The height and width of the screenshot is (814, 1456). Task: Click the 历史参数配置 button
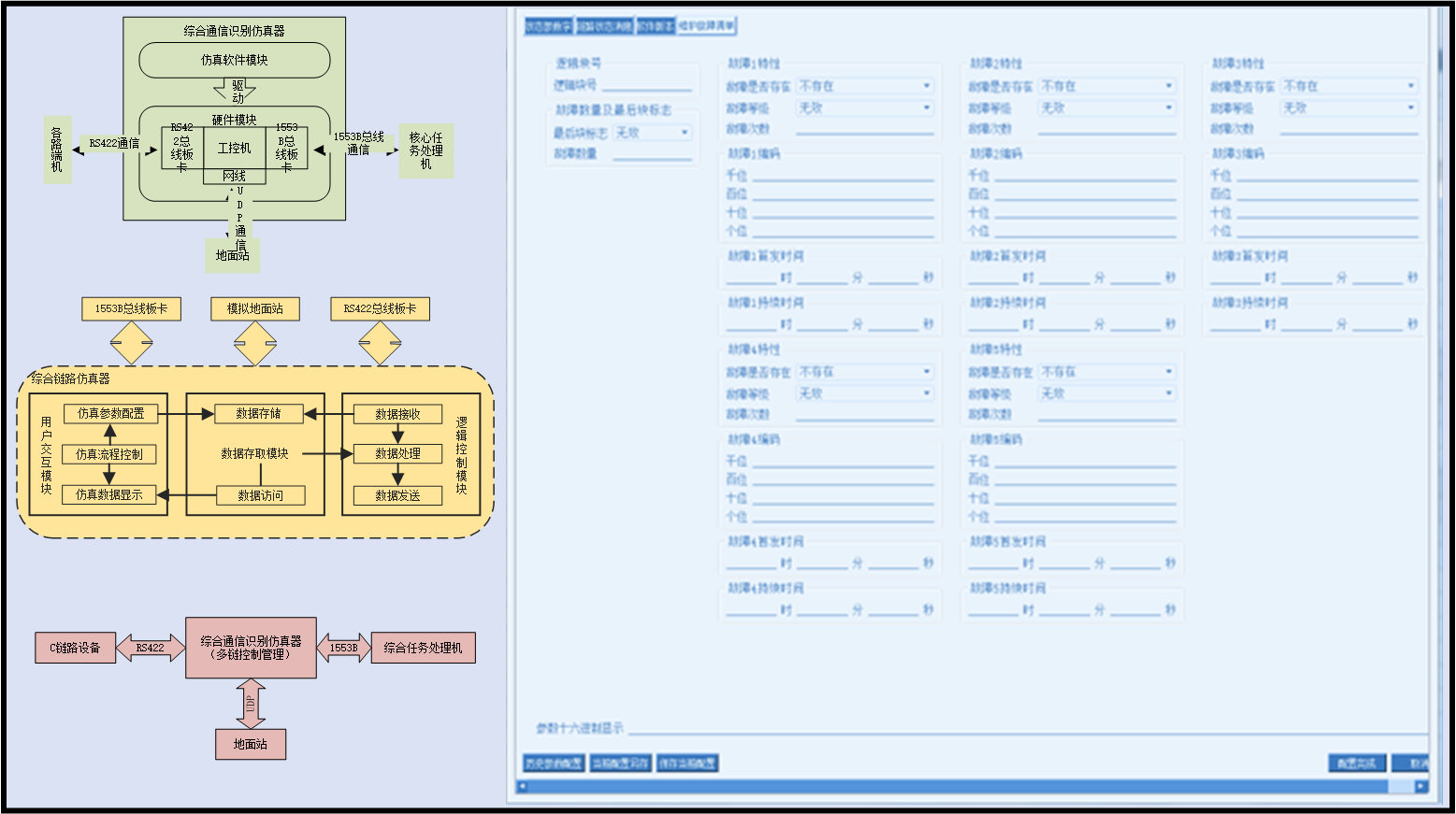[555, 764]
